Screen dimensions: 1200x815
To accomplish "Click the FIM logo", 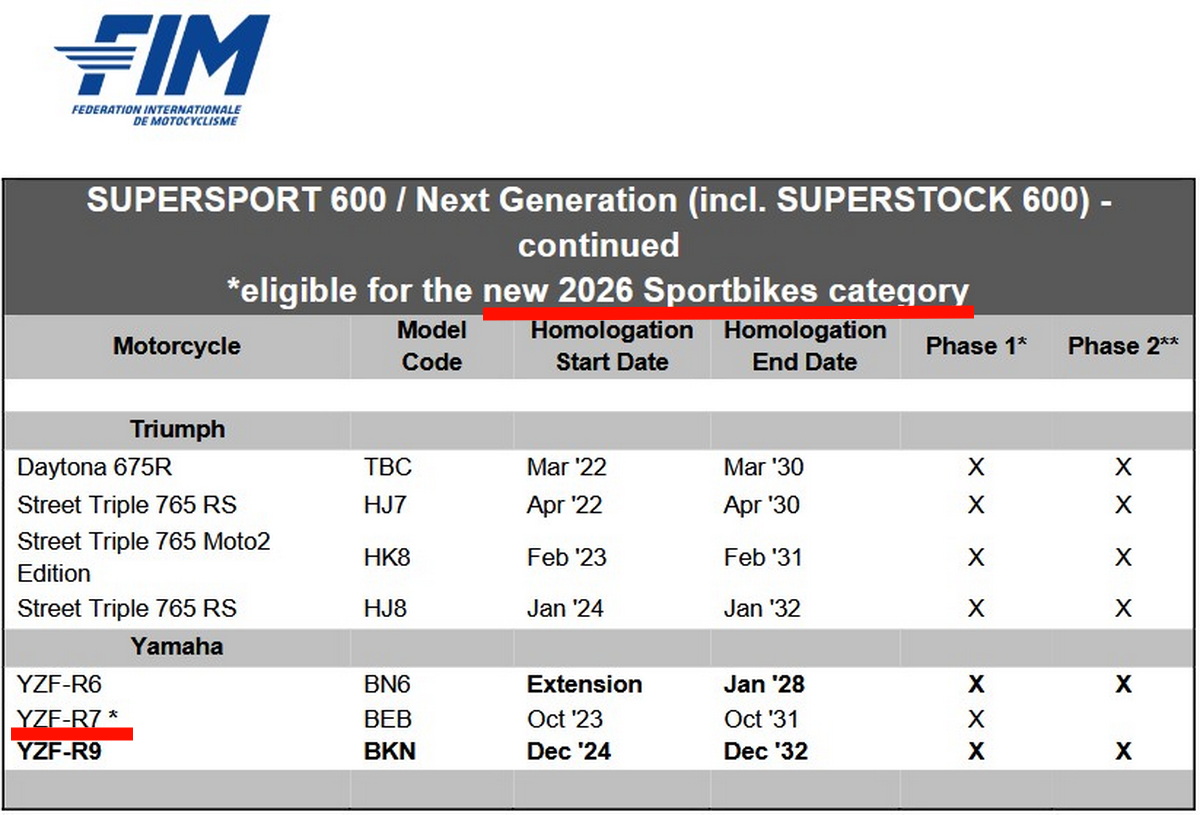I will tap(162, 70).
